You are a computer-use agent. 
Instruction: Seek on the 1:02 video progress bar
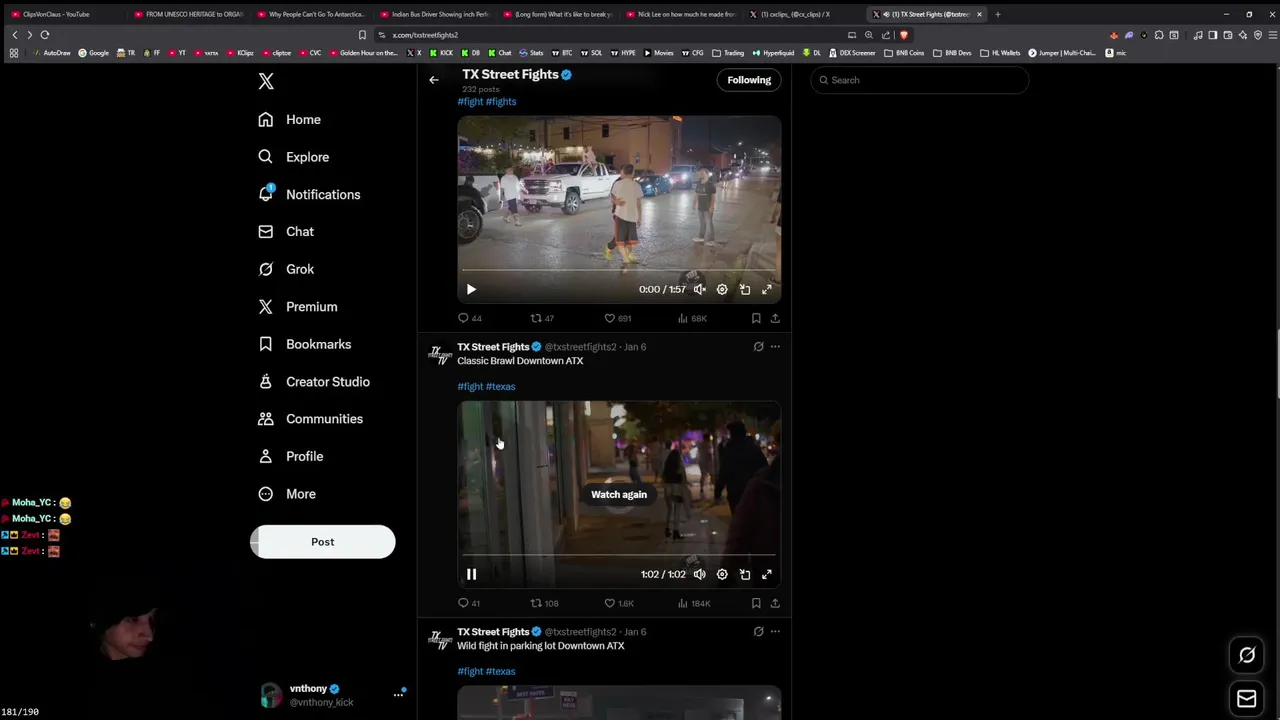tap(619, 555)
